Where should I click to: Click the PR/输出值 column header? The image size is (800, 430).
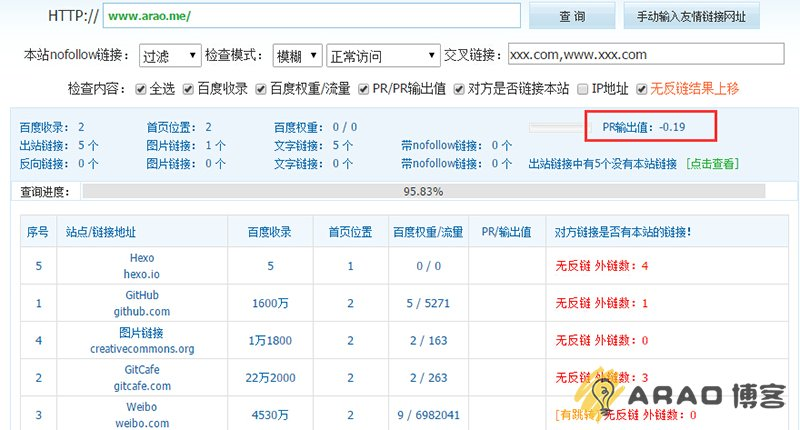[x=507, y=232]
